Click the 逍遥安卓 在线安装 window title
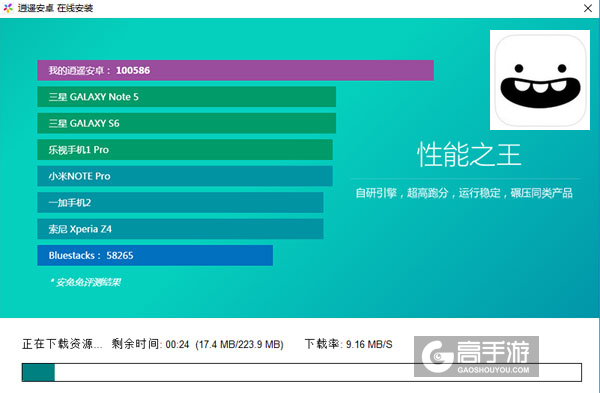This screenshot has height=393, width=600. pos(55,8)
